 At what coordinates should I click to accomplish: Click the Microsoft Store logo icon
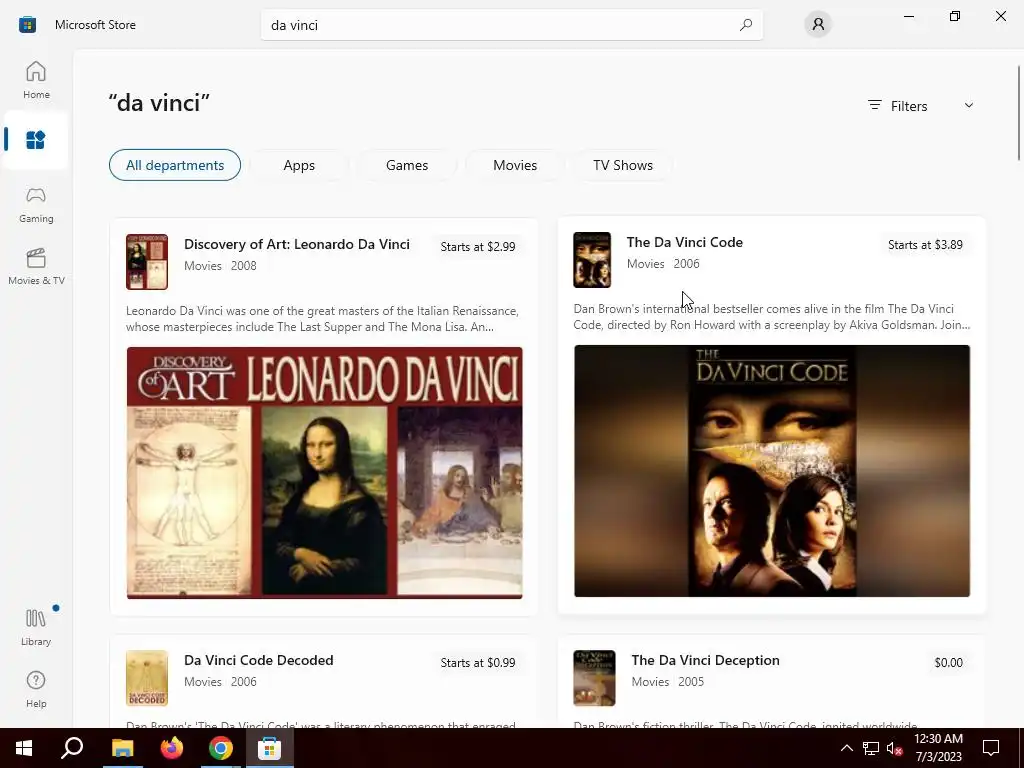27,25
